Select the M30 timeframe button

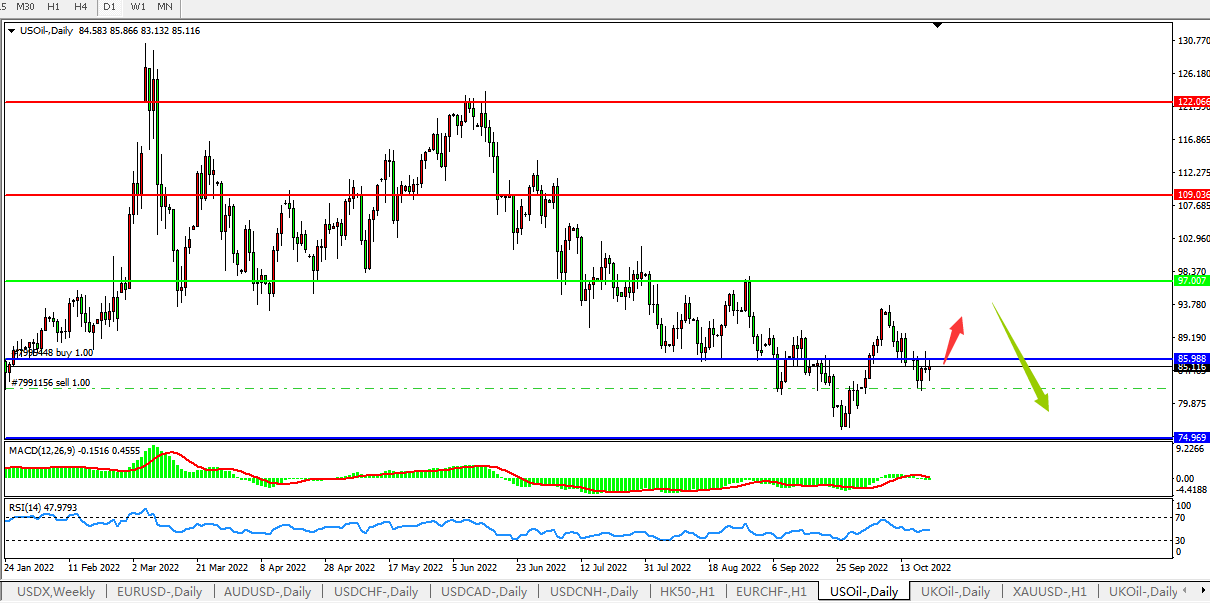coord(26,7)
